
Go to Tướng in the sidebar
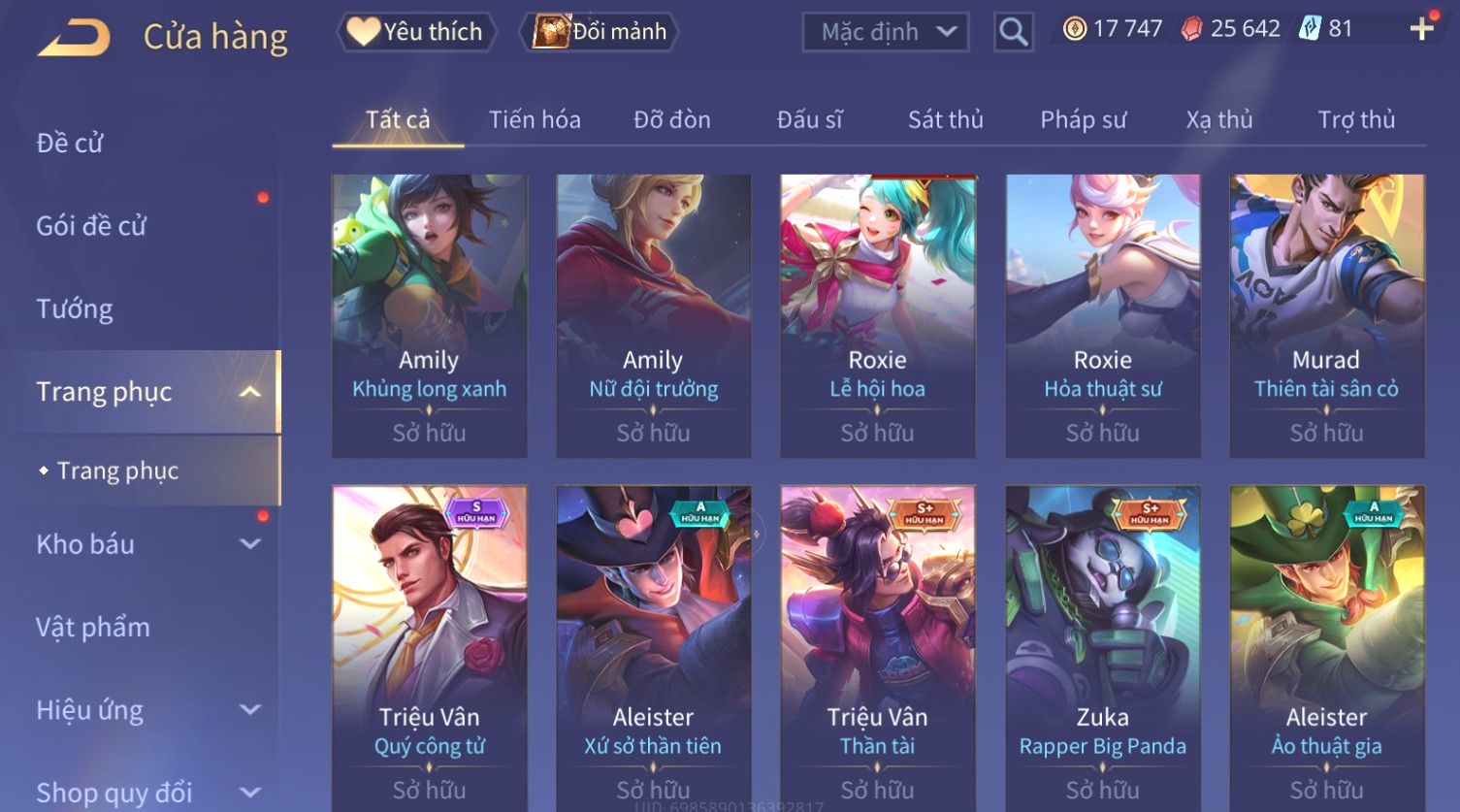click(x=75, y=309)
